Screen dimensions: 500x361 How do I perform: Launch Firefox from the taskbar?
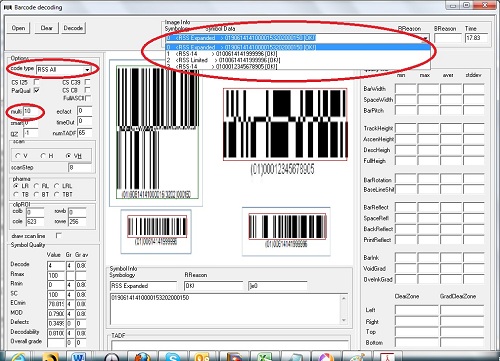pos(143,357)
